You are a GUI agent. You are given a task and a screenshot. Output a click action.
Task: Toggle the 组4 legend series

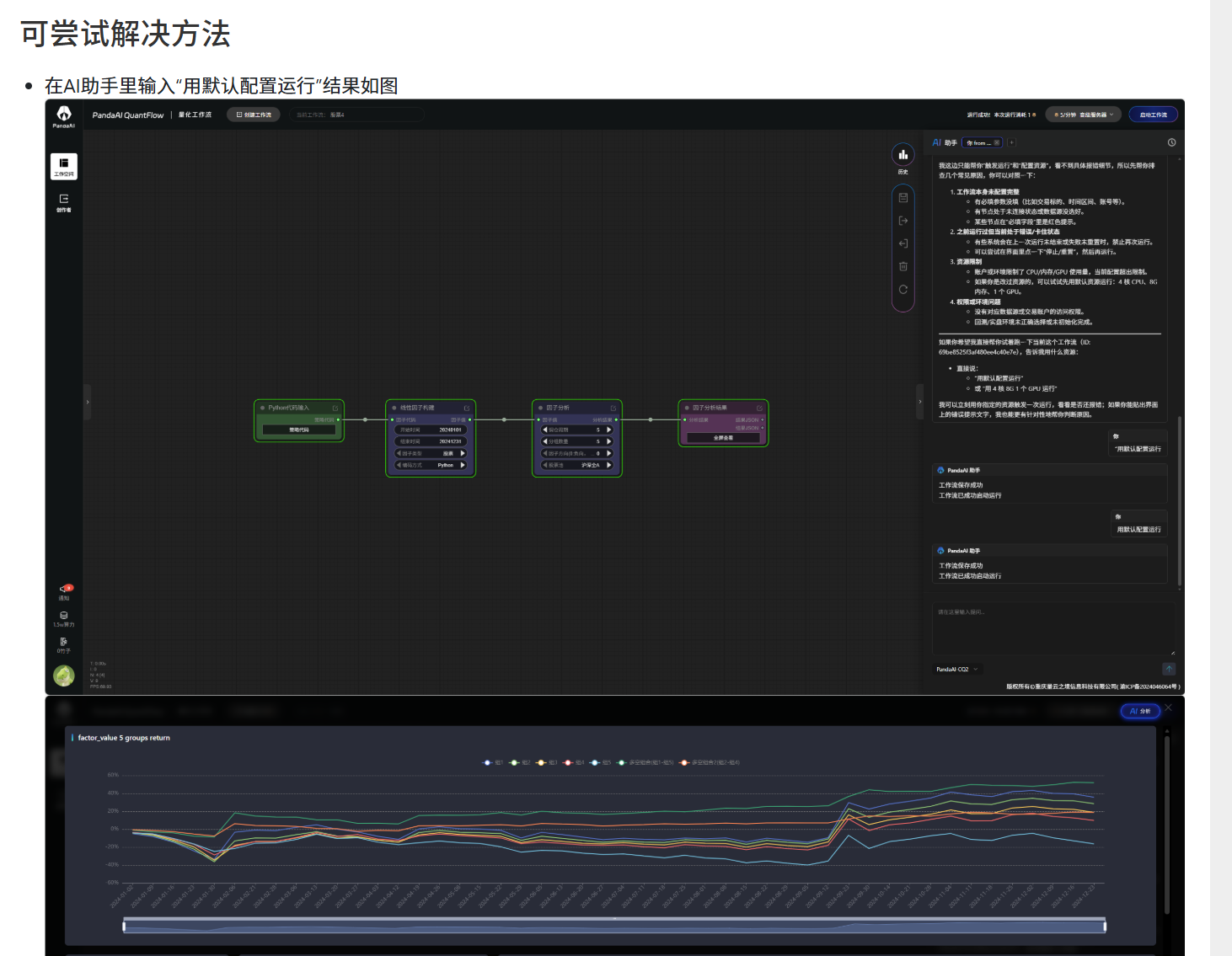pyautogui.click(x=574, y=763)
